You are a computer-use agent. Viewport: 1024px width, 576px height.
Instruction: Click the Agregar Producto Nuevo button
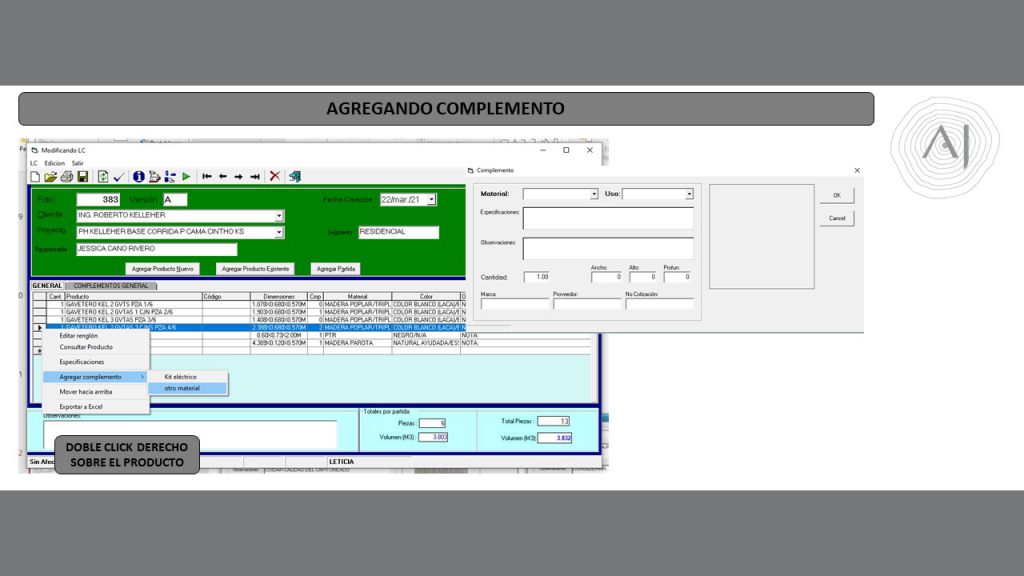pyautogui.click(x=163, y=269)
